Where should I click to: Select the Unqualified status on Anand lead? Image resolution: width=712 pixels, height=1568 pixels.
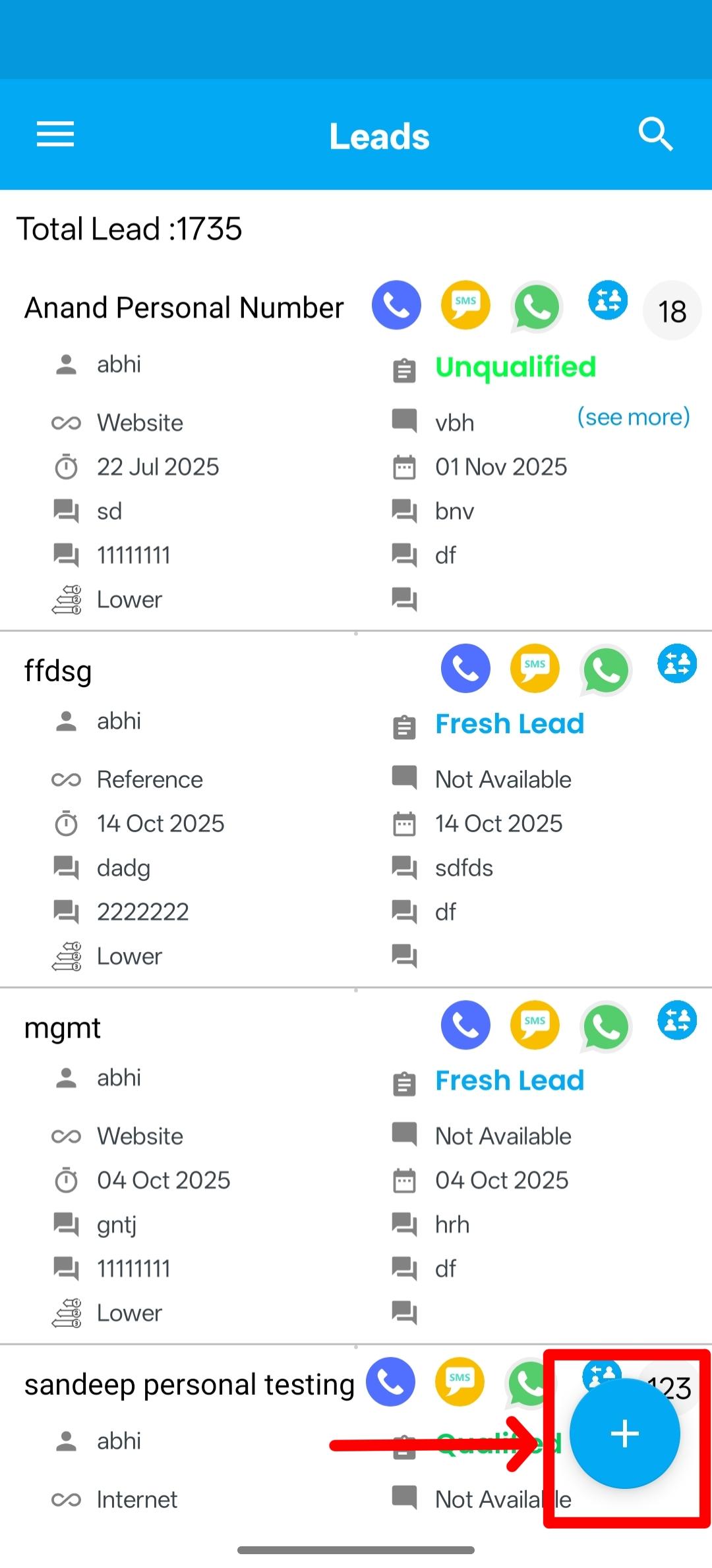click(x=515, y=366)
